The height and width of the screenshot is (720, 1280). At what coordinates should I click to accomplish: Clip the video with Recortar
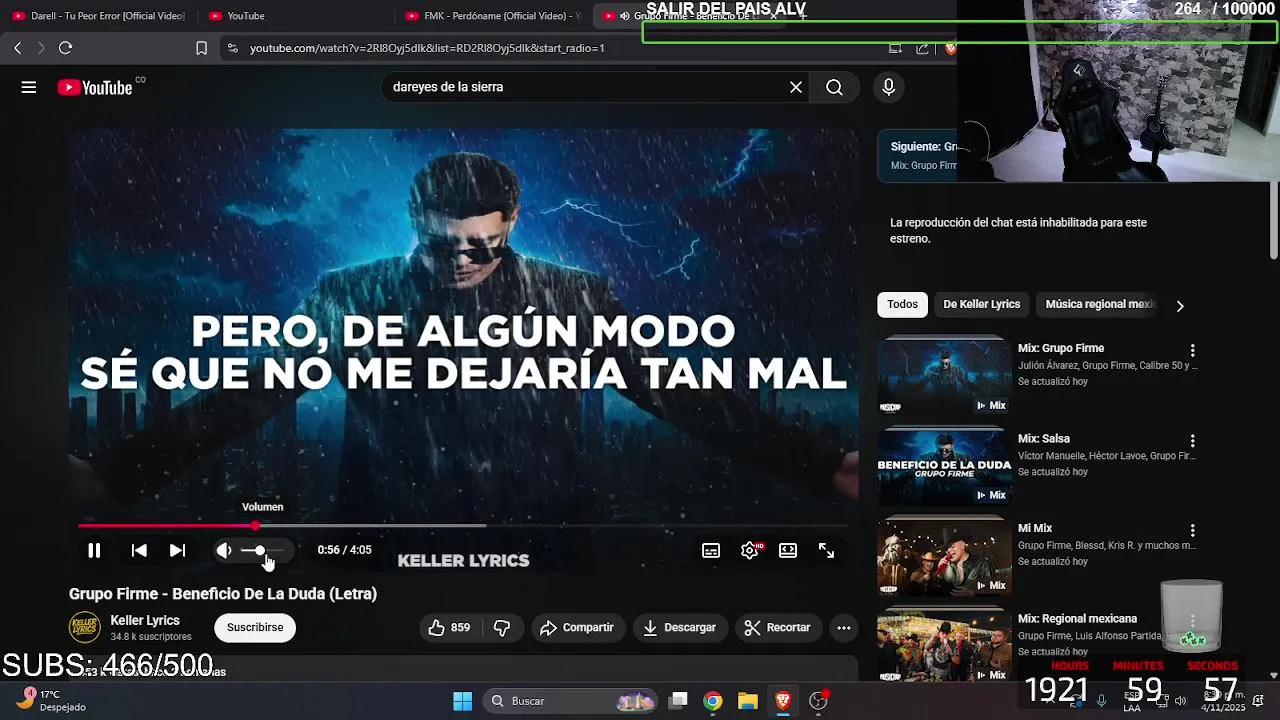[777, 628]
